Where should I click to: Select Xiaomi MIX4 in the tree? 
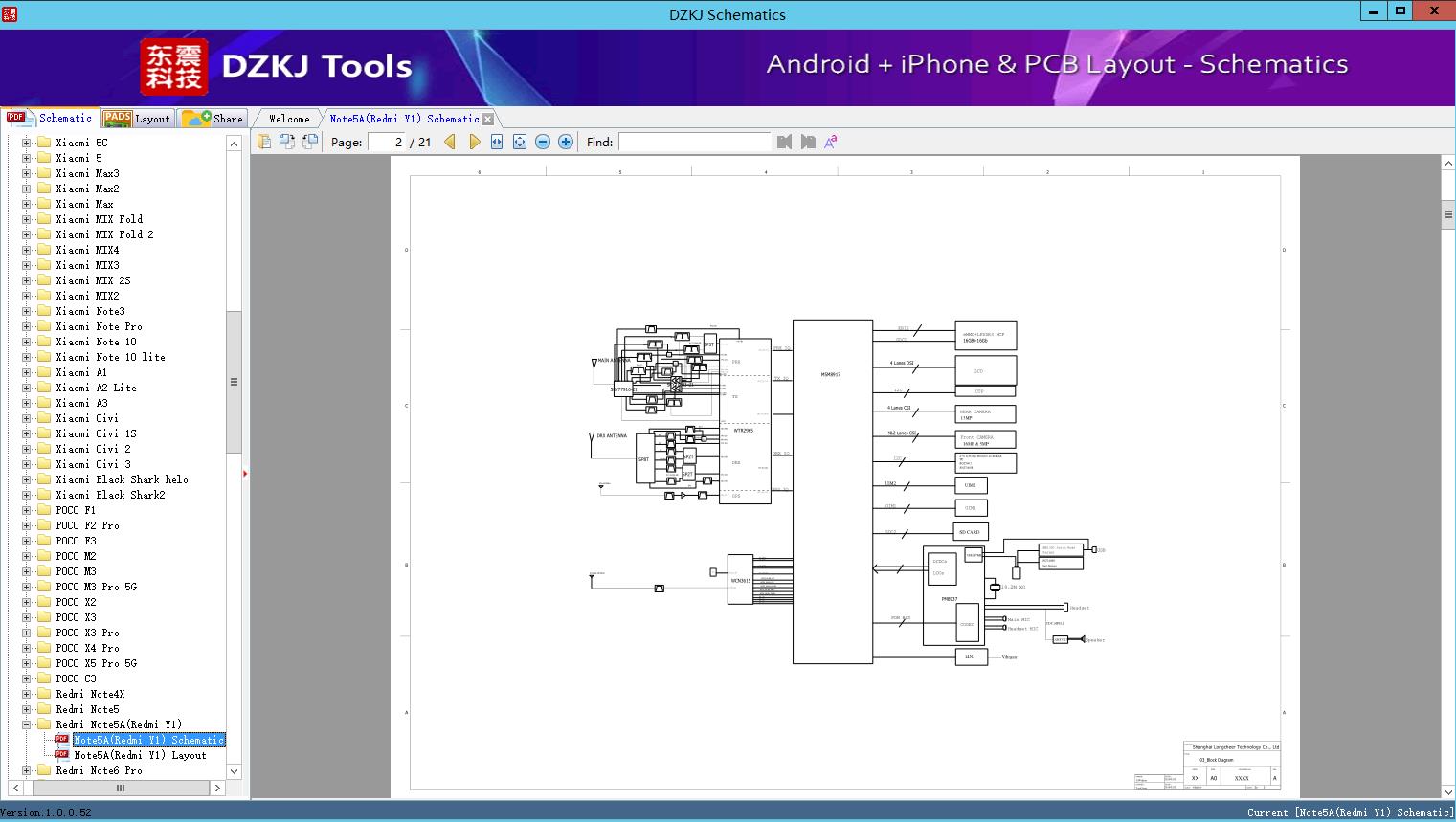coord(87,250)
